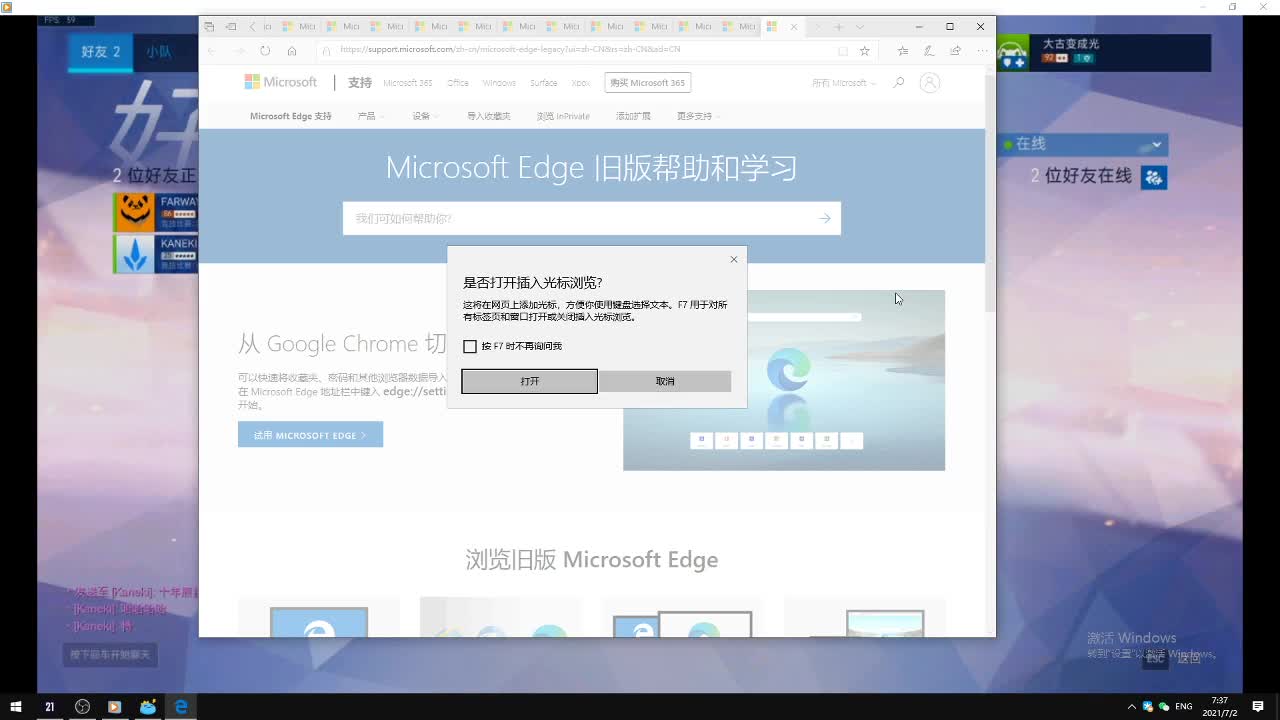
Task: Click the Edge share icon
Action: [956, 51]
